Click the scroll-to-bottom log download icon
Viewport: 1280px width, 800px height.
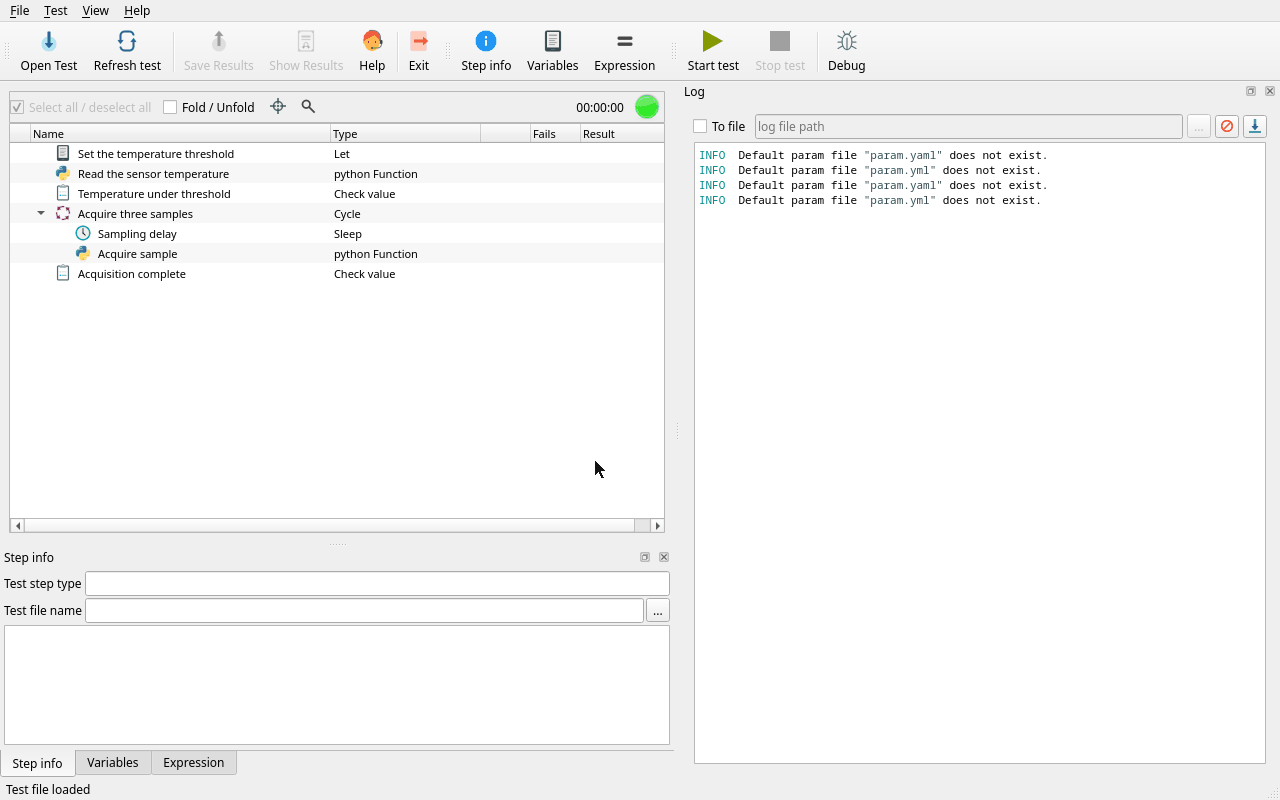tap(1255, 126)
